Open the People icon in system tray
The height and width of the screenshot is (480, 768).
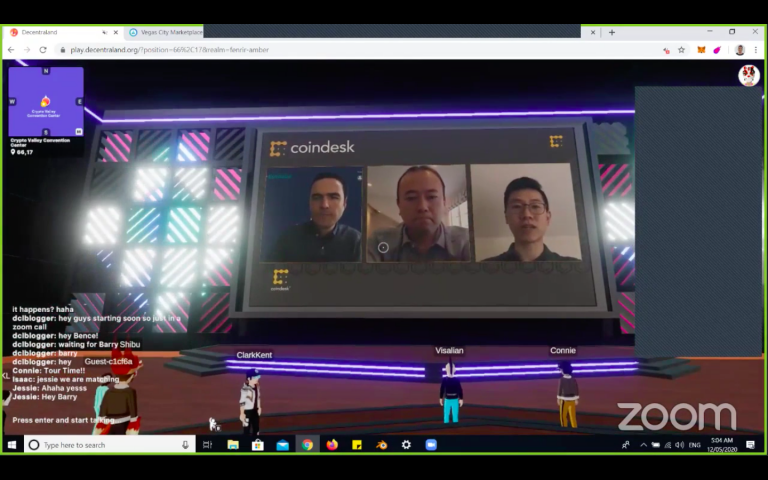pyautogui.click(x=625, y=445)
